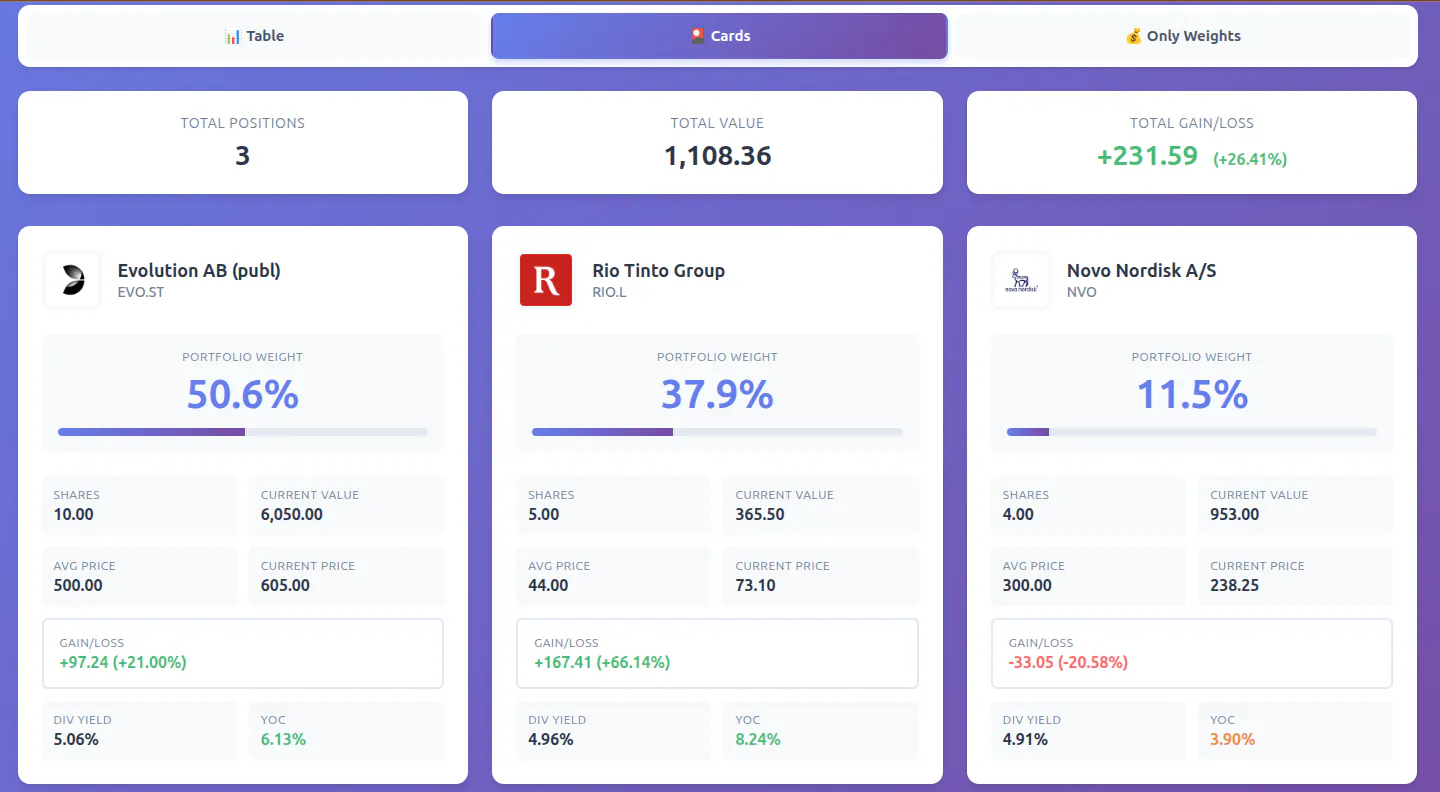Click the Evolution AB logo icon
Screen dimensions: 1440x792
pos(72,280)
